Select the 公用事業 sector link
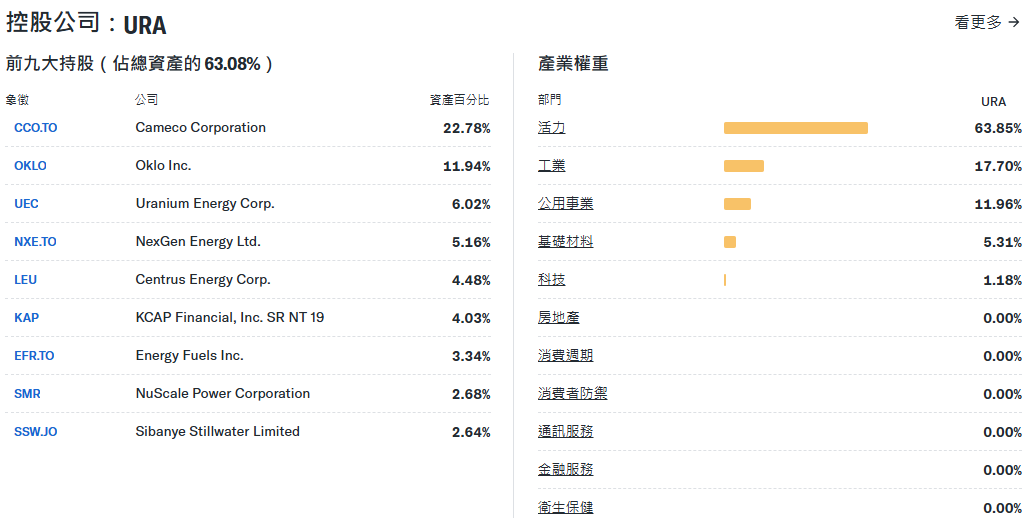1035x527 pixels. click(565, 204)
